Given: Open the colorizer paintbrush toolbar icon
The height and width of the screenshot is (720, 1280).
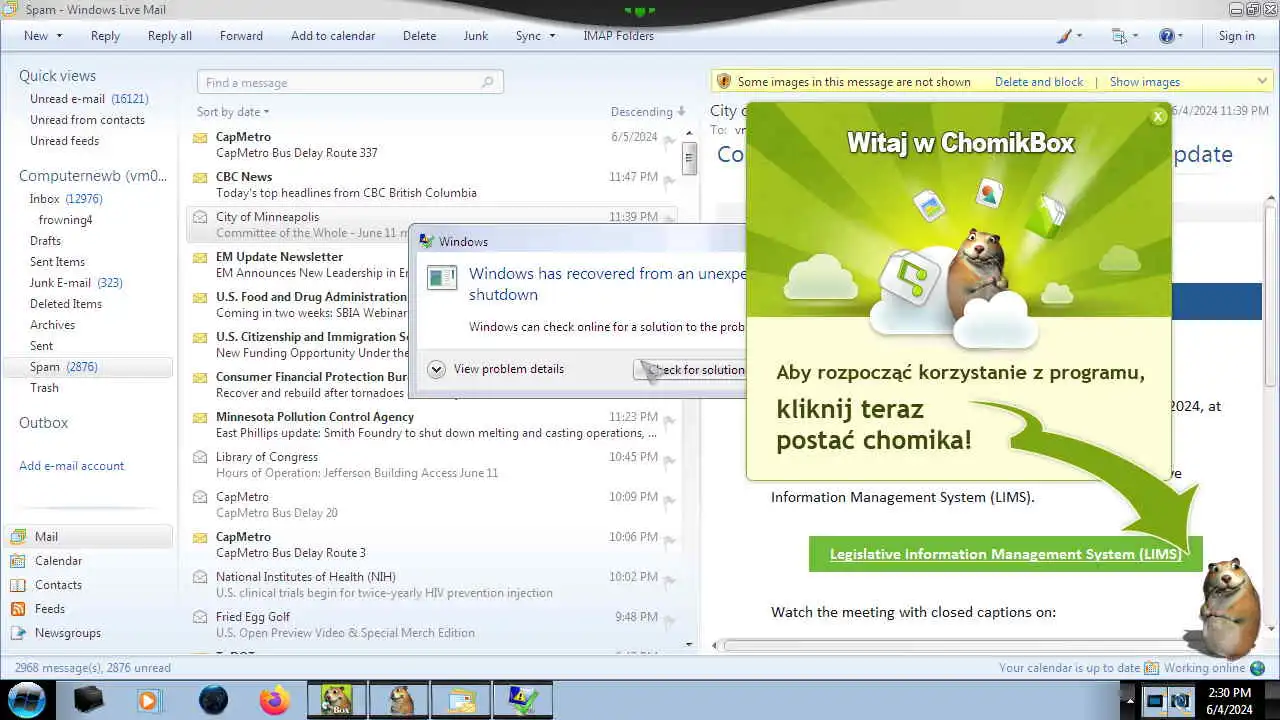Looking at the screenshot, I should [x=1065, y=36].
